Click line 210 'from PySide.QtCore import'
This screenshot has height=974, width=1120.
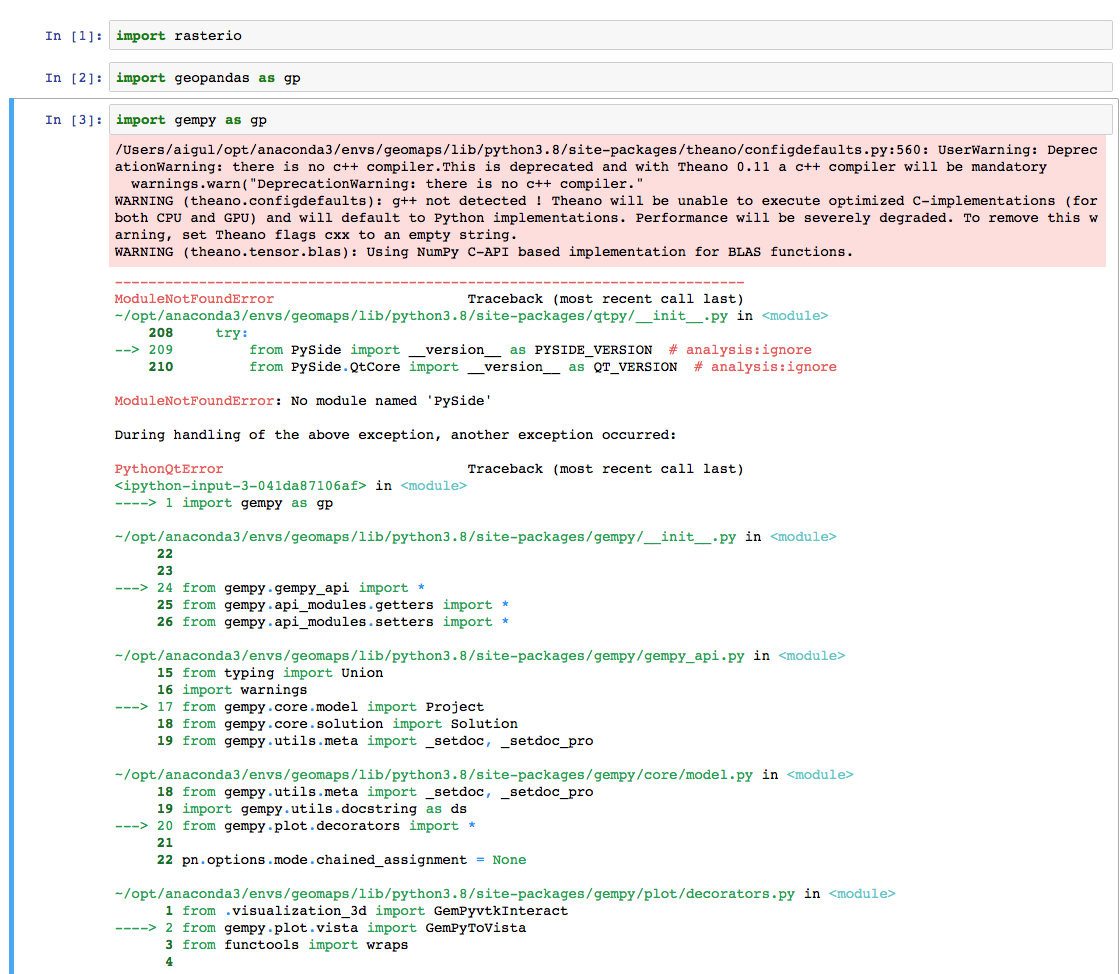(492, 367)
